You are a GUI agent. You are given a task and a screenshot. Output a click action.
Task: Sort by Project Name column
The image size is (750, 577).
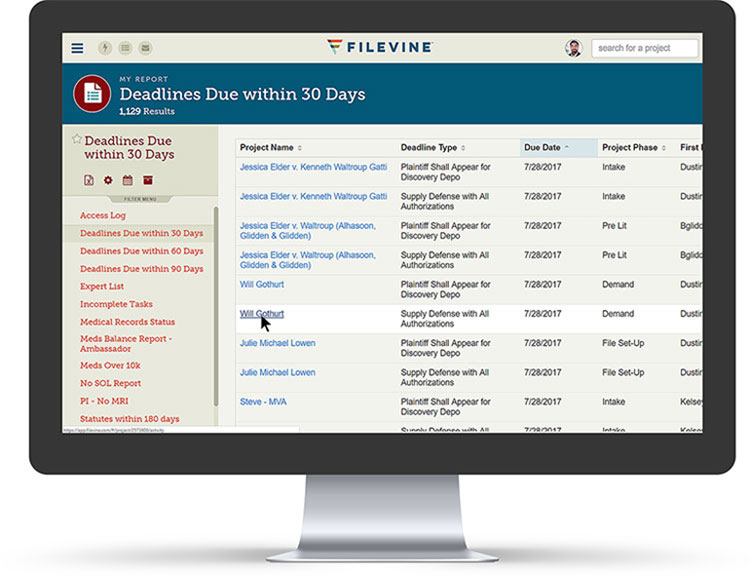pyautogui.click(x=271, y=147)
